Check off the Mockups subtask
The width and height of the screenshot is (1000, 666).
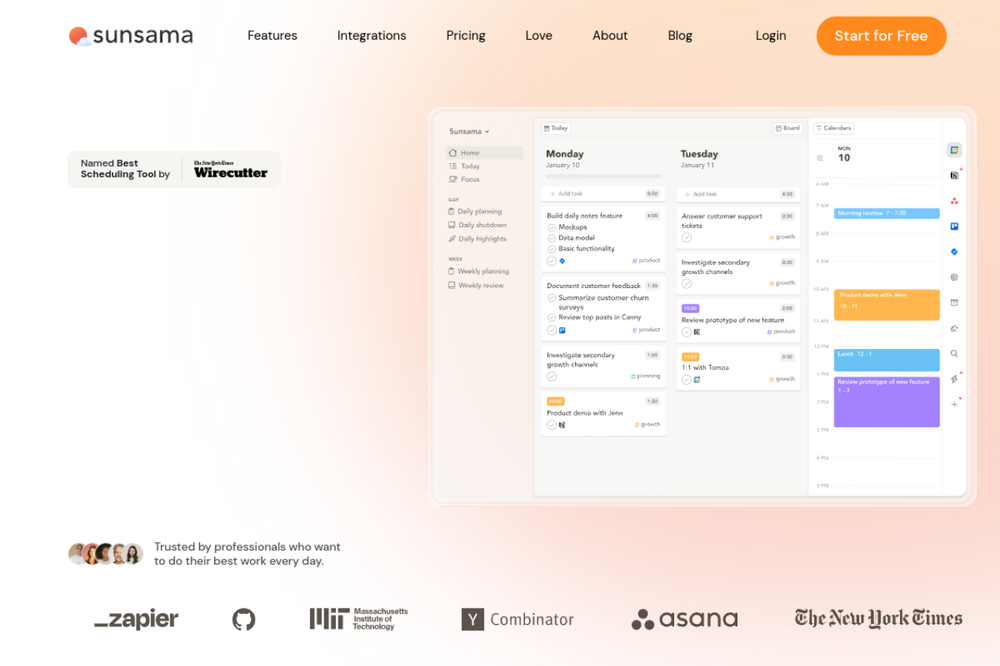(552, 227)
